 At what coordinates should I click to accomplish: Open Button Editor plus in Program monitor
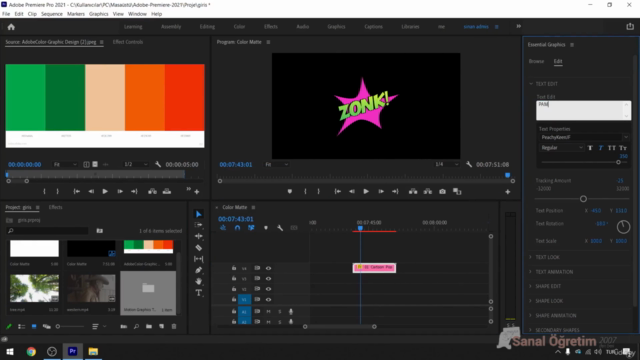[x=507, y=191]
